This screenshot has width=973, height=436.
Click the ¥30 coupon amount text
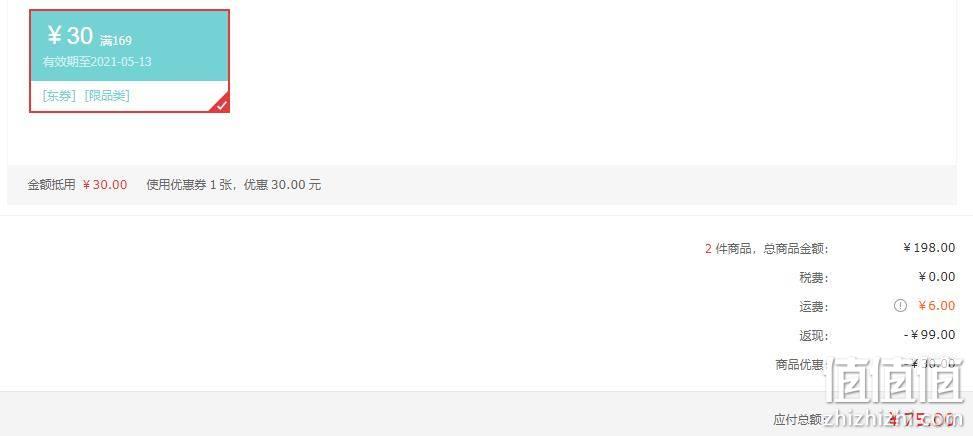(70, 36)
